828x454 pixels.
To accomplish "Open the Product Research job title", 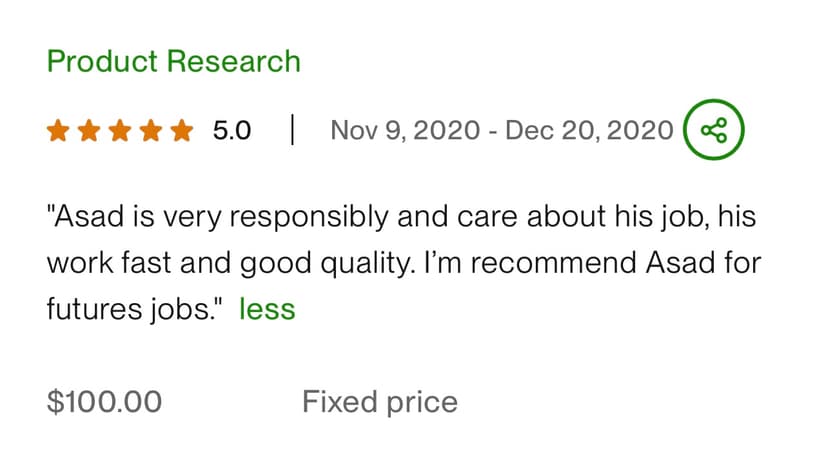I will [x=173, y=61].
